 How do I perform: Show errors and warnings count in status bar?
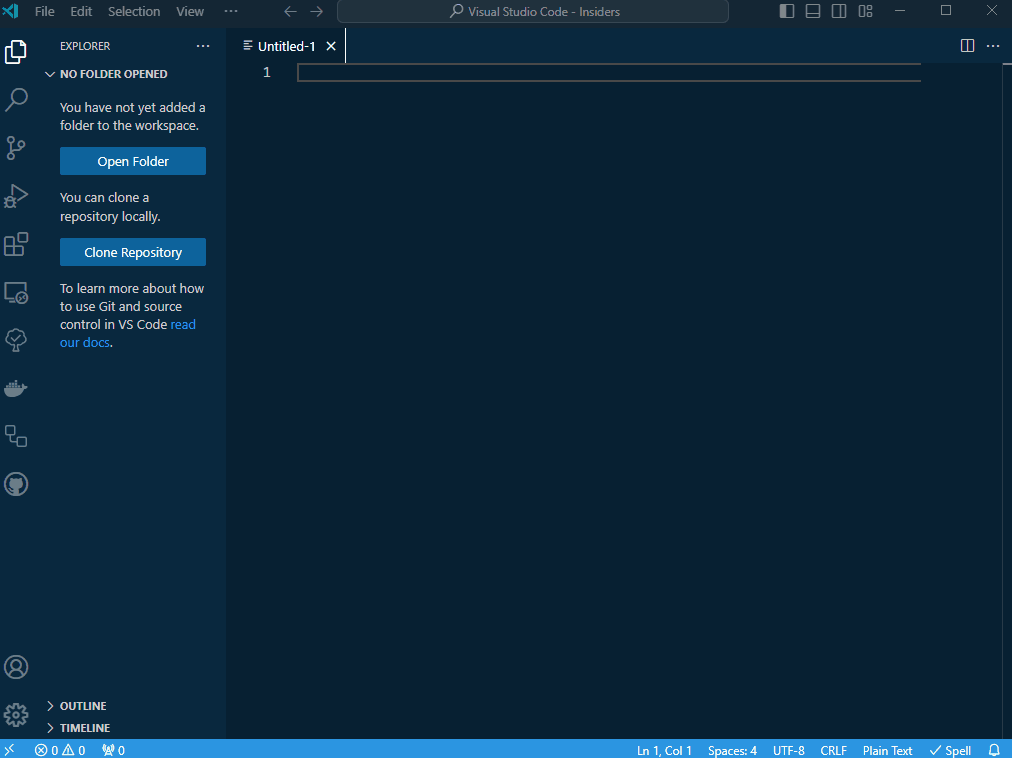60,750
